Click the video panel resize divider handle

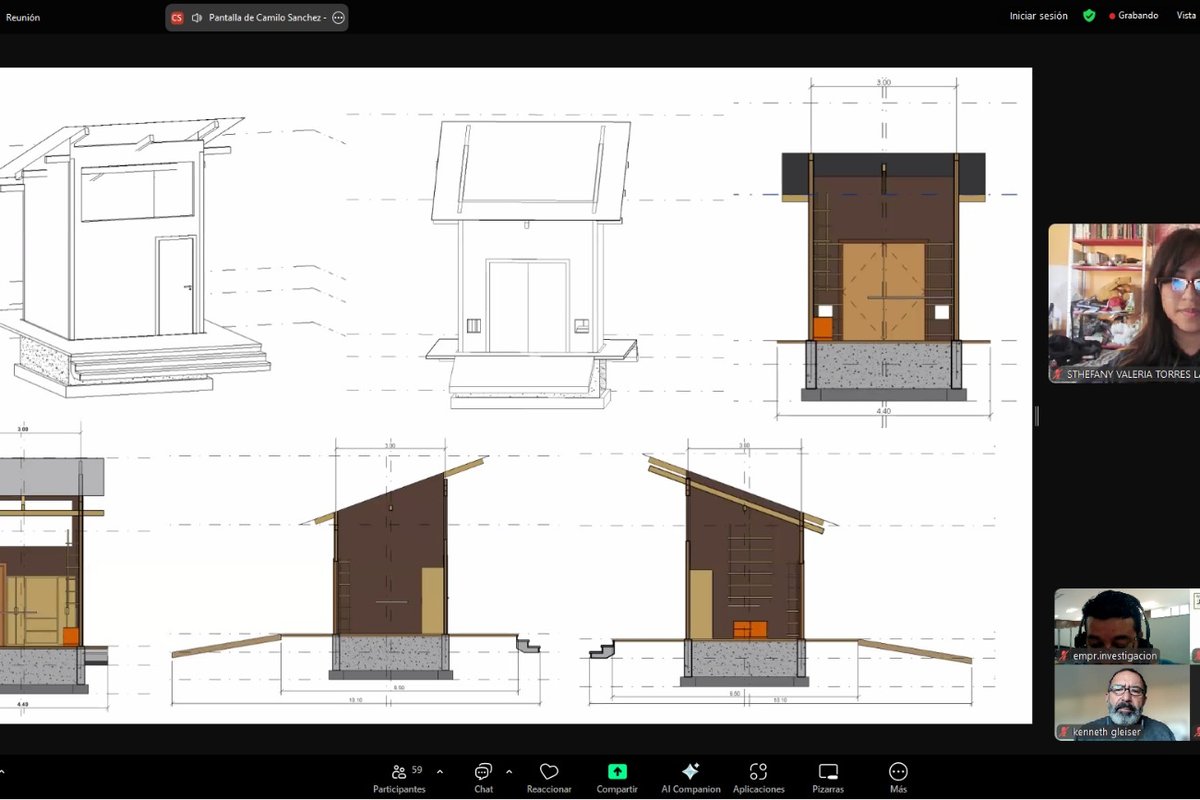pos(1037,415)
